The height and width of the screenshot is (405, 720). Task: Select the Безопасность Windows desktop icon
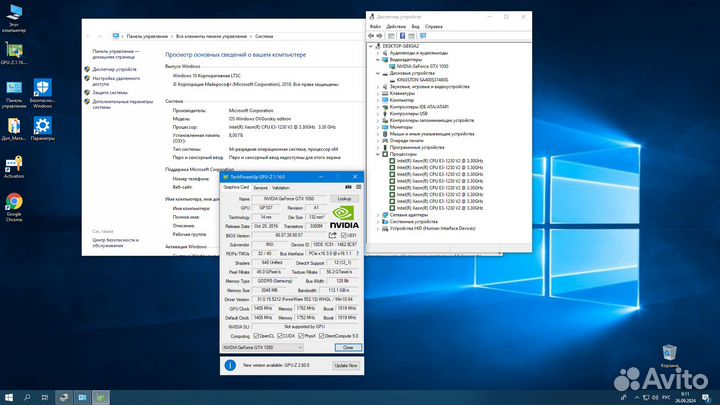42,94
